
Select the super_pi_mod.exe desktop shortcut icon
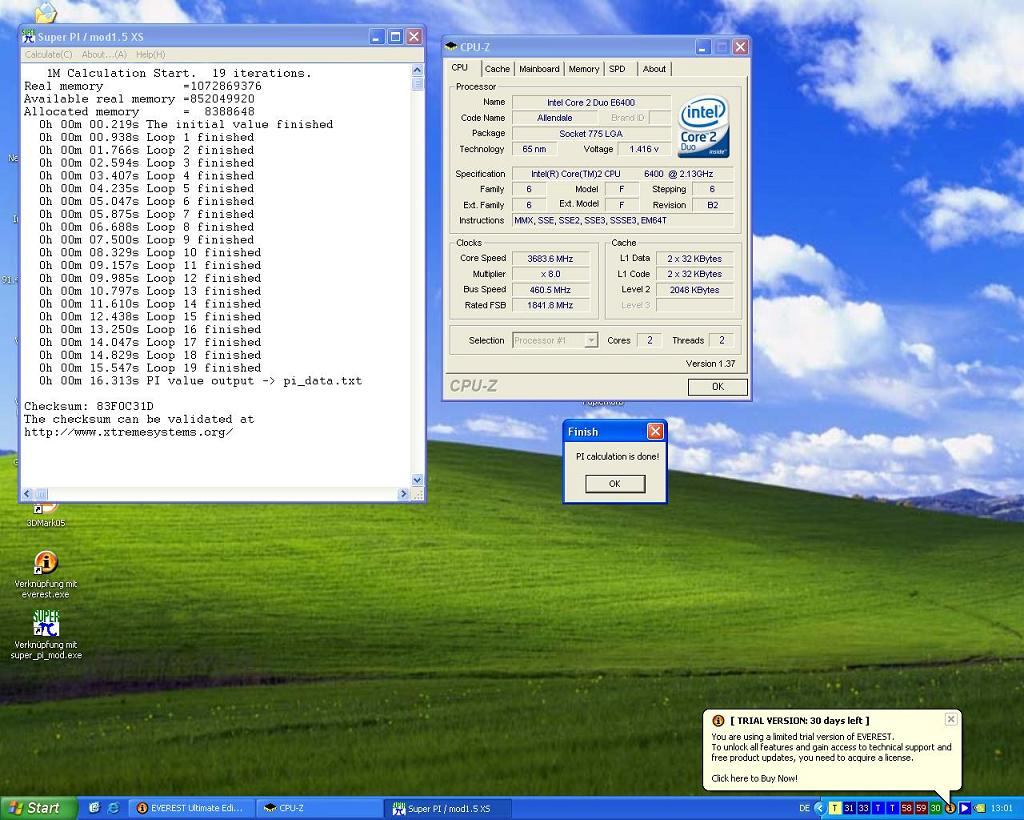pyautogui.click(x=46, y=623)
